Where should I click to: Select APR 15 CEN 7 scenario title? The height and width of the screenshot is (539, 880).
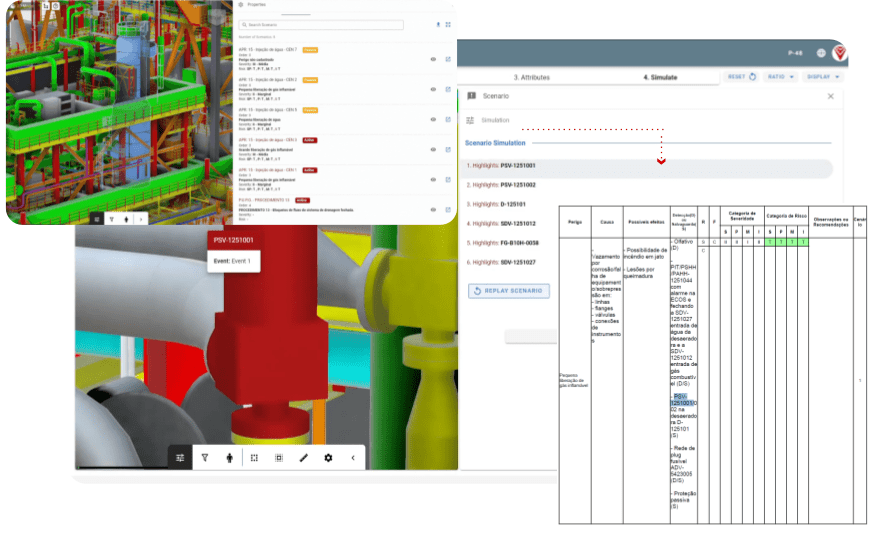pos(268,50)
